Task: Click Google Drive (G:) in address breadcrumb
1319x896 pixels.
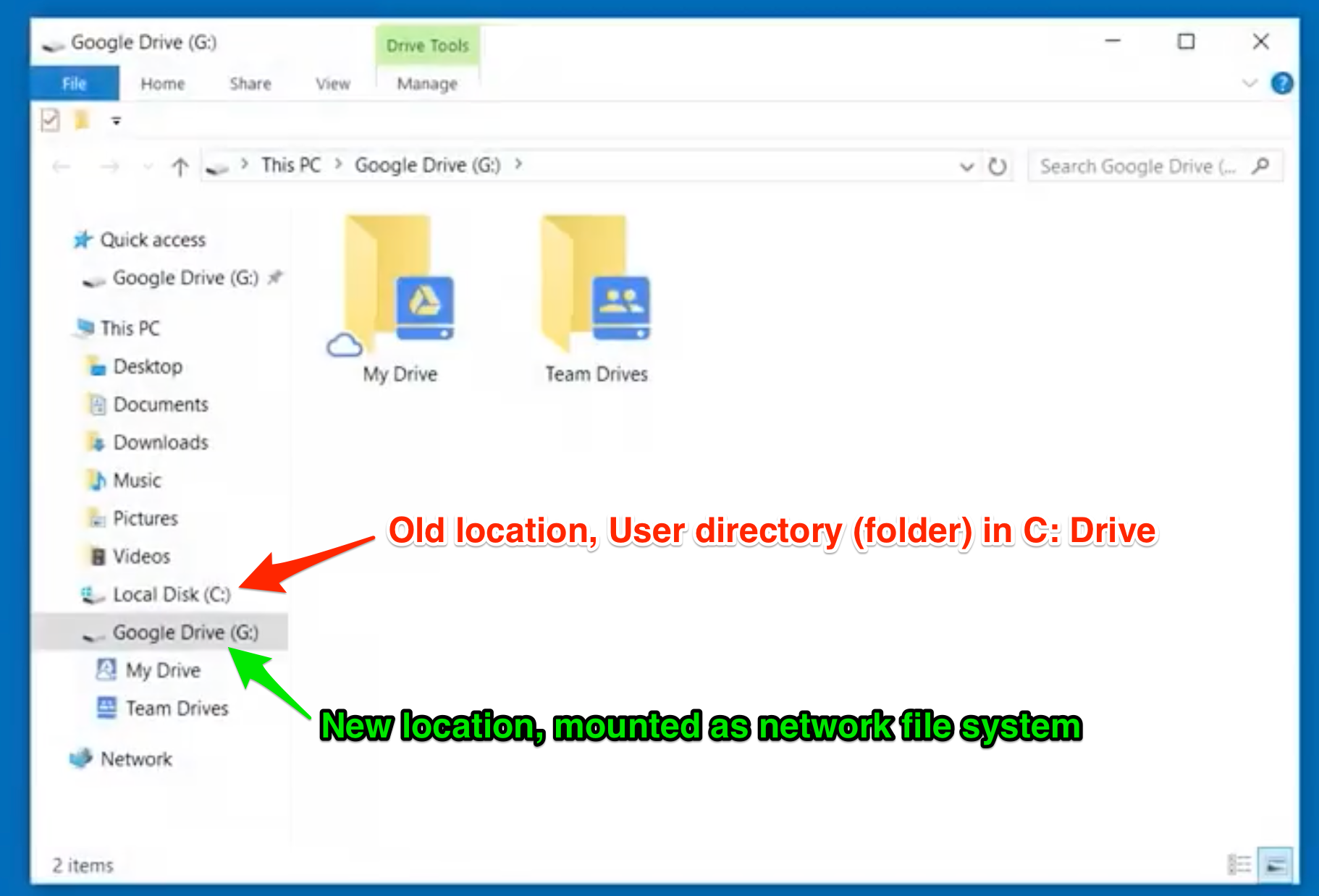Action: click(x=428, y=165)
